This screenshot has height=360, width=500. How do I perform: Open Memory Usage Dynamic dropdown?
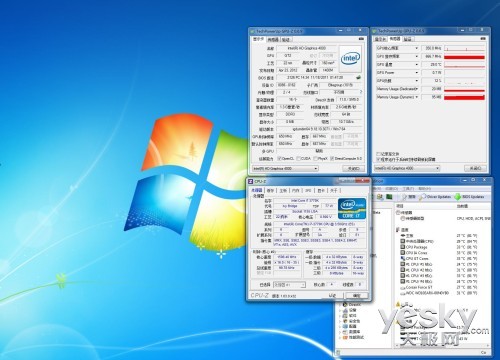pos(417,97)
